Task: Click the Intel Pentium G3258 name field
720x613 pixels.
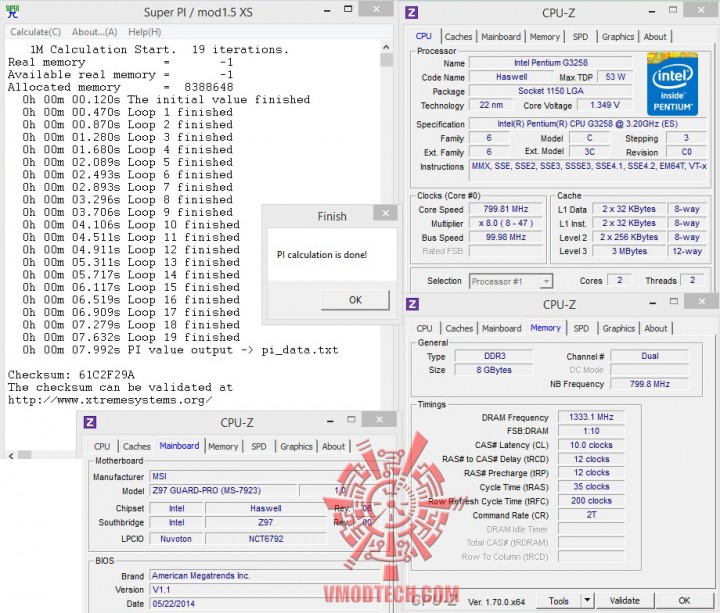Action: coord(551,62)
